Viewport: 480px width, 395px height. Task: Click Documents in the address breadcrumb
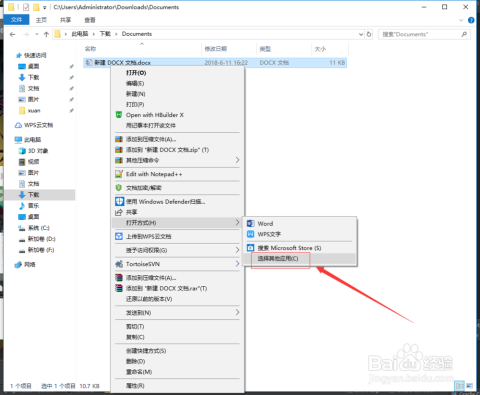pos(137,34)
